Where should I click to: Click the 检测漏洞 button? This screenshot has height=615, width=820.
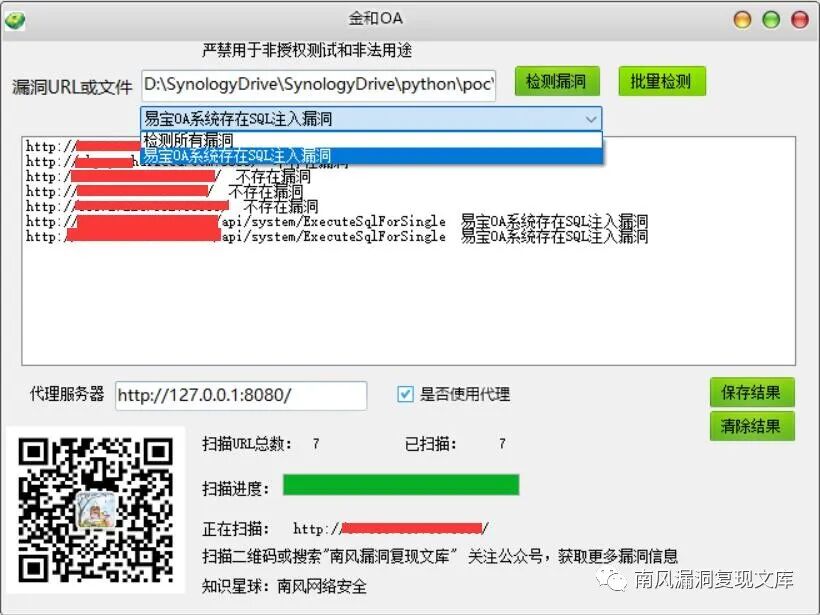556,81
